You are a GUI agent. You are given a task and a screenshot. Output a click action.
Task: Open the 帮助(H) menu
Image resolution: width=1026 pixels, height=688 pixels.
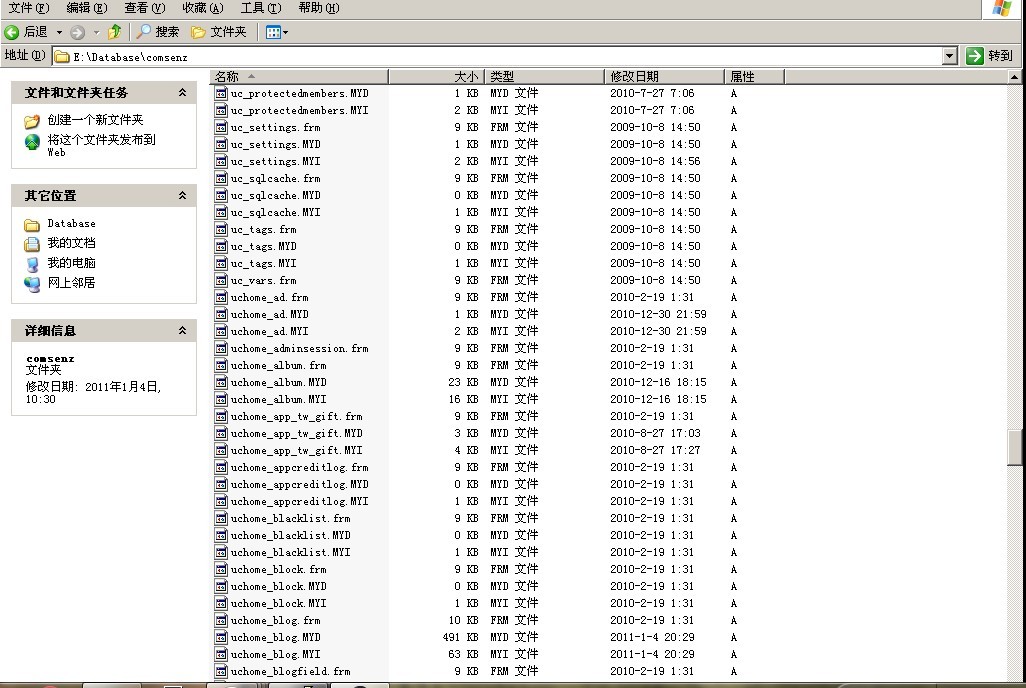tap(319, 8)
